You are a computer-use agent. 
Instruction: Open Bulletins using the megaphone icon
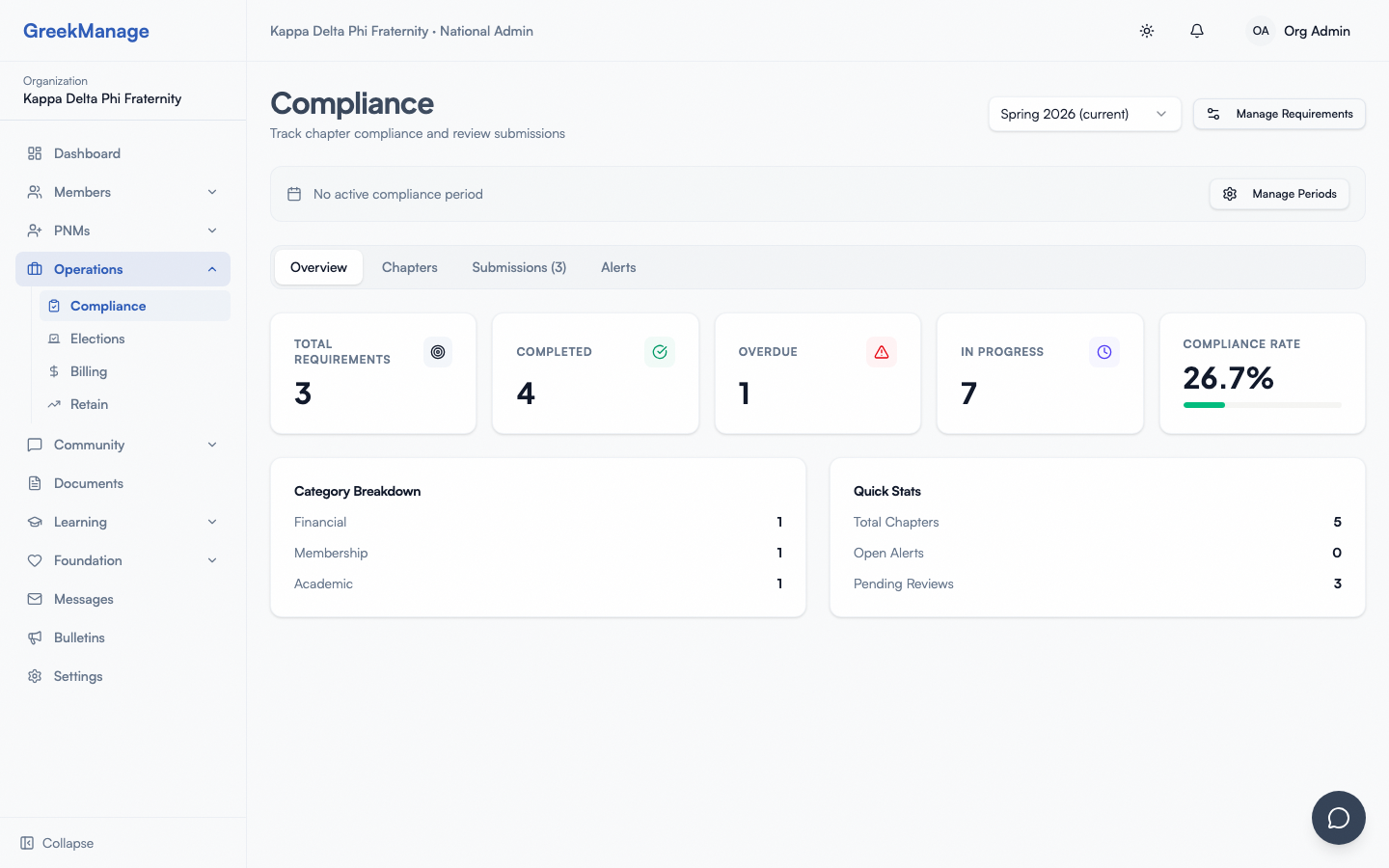(33, 637)
